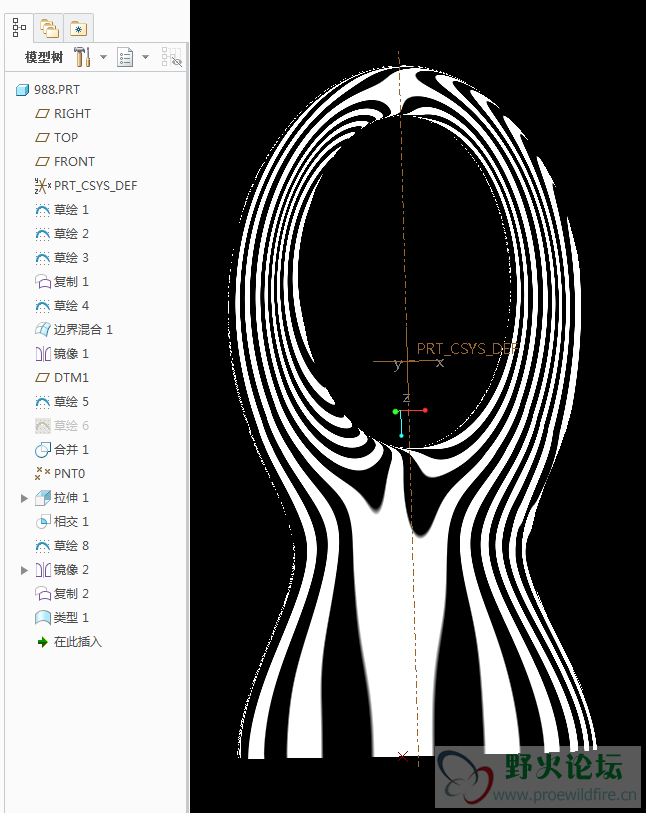The width and height of the screenshot is (646, 813).
Task: Click the 镜像 1 mirror icon
Action: [43, 354]
